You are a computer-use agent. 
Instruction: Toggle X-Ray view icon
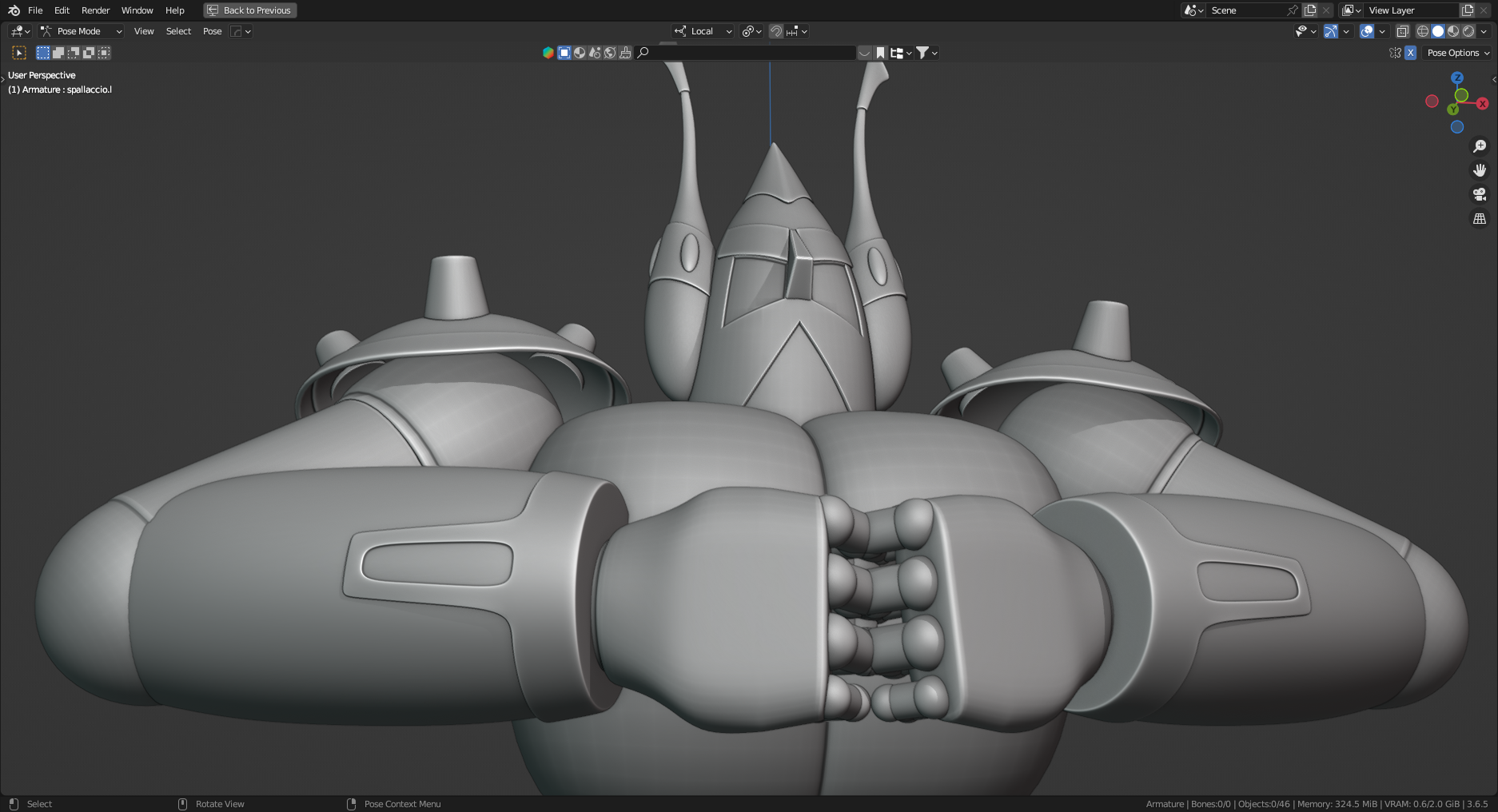point(1402,31)
